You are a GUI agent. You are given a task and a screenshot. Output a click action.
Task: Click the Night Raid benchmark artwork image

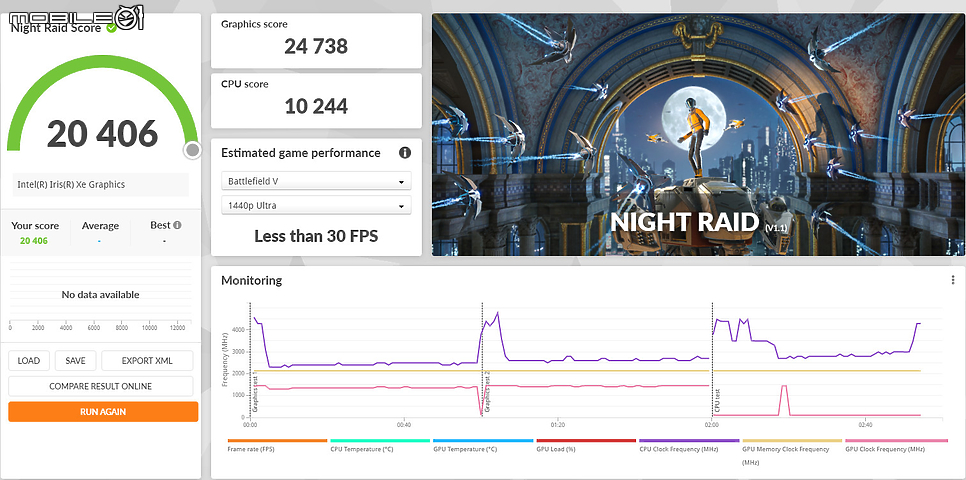click(698, 134)
